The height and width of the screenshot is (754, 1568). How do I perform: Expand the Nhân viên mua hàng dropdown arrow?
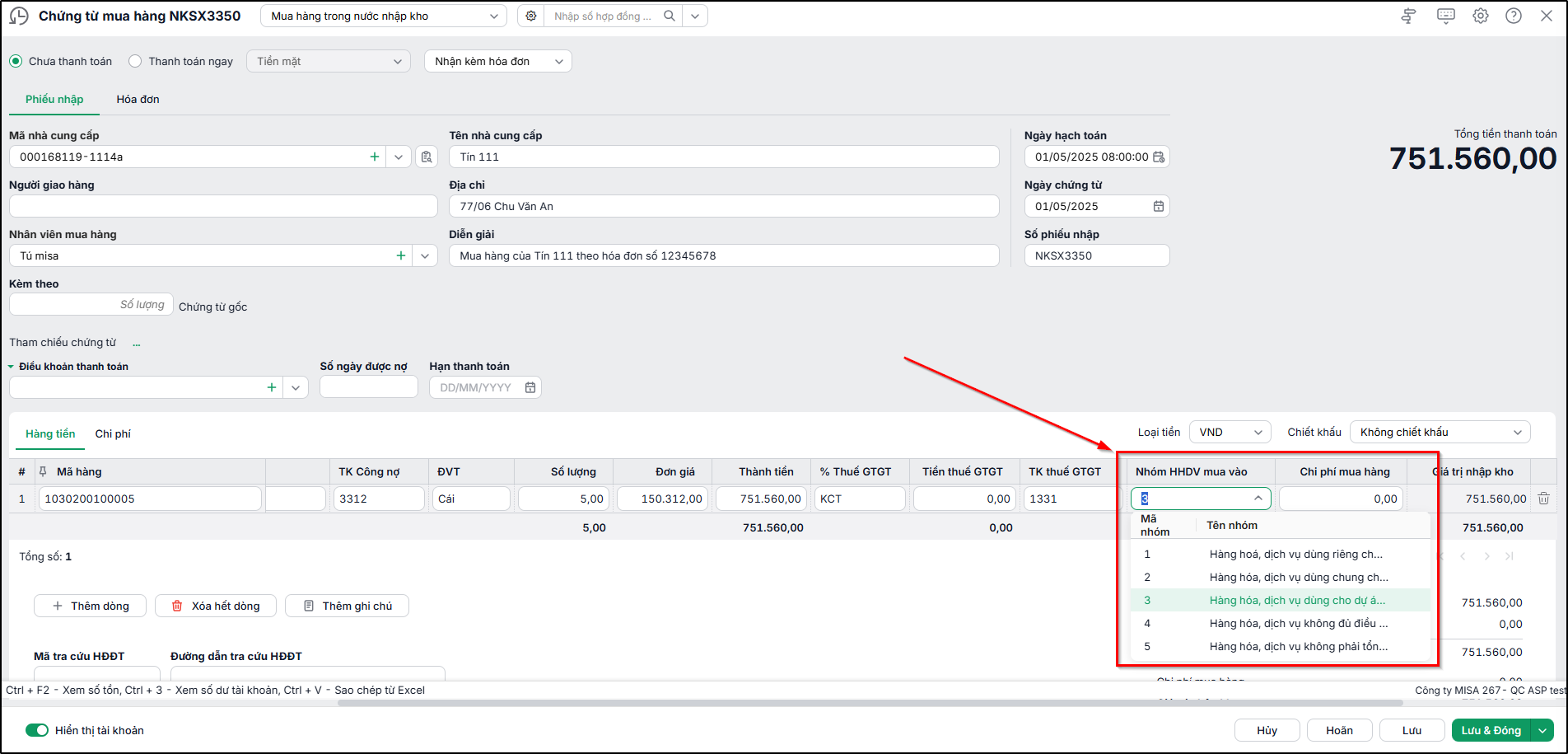(425, 255)
